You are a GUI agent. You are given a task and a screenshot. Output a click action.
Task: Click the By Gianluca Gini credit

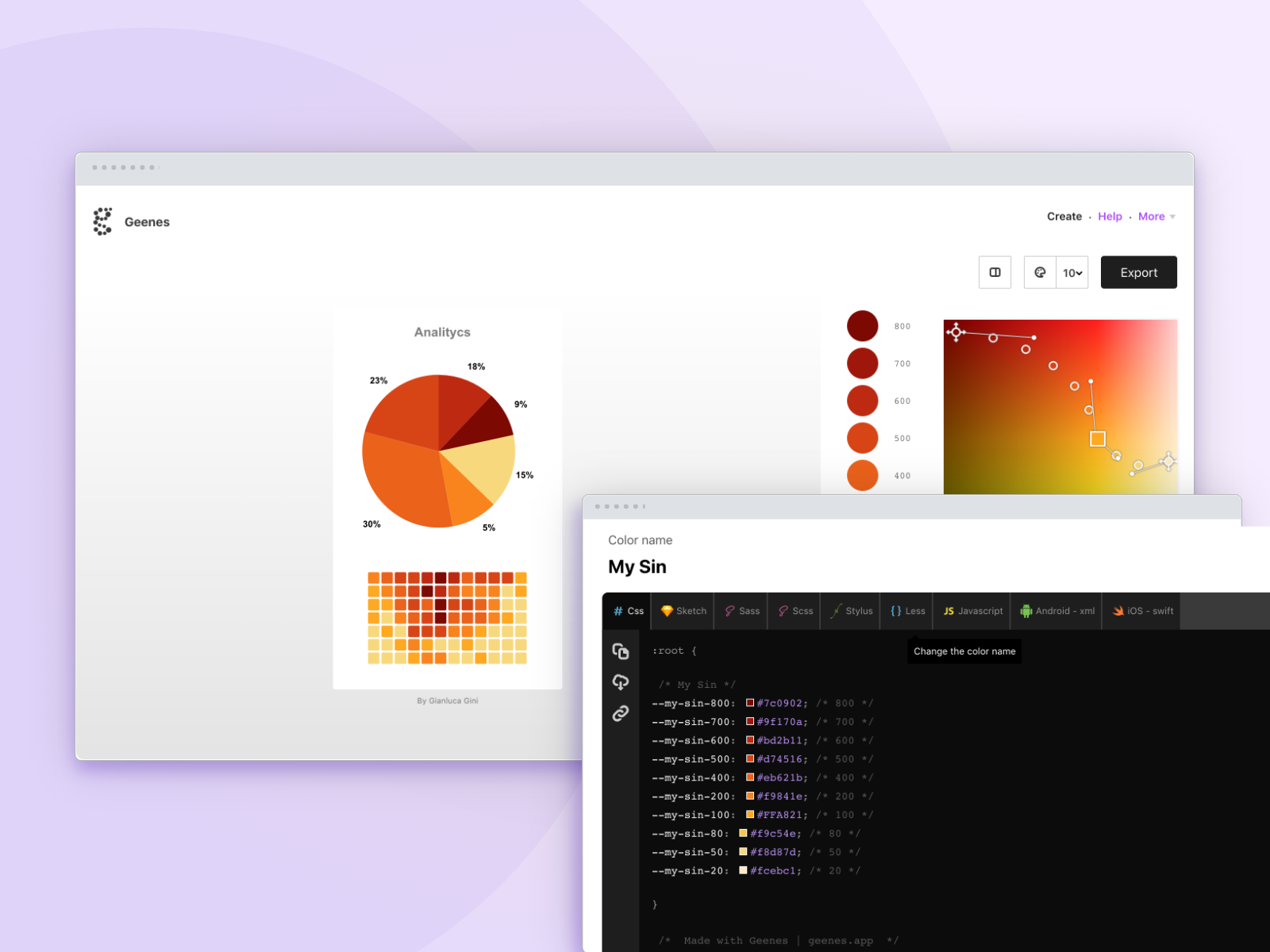pyautogui.click(x=448, y=701)
